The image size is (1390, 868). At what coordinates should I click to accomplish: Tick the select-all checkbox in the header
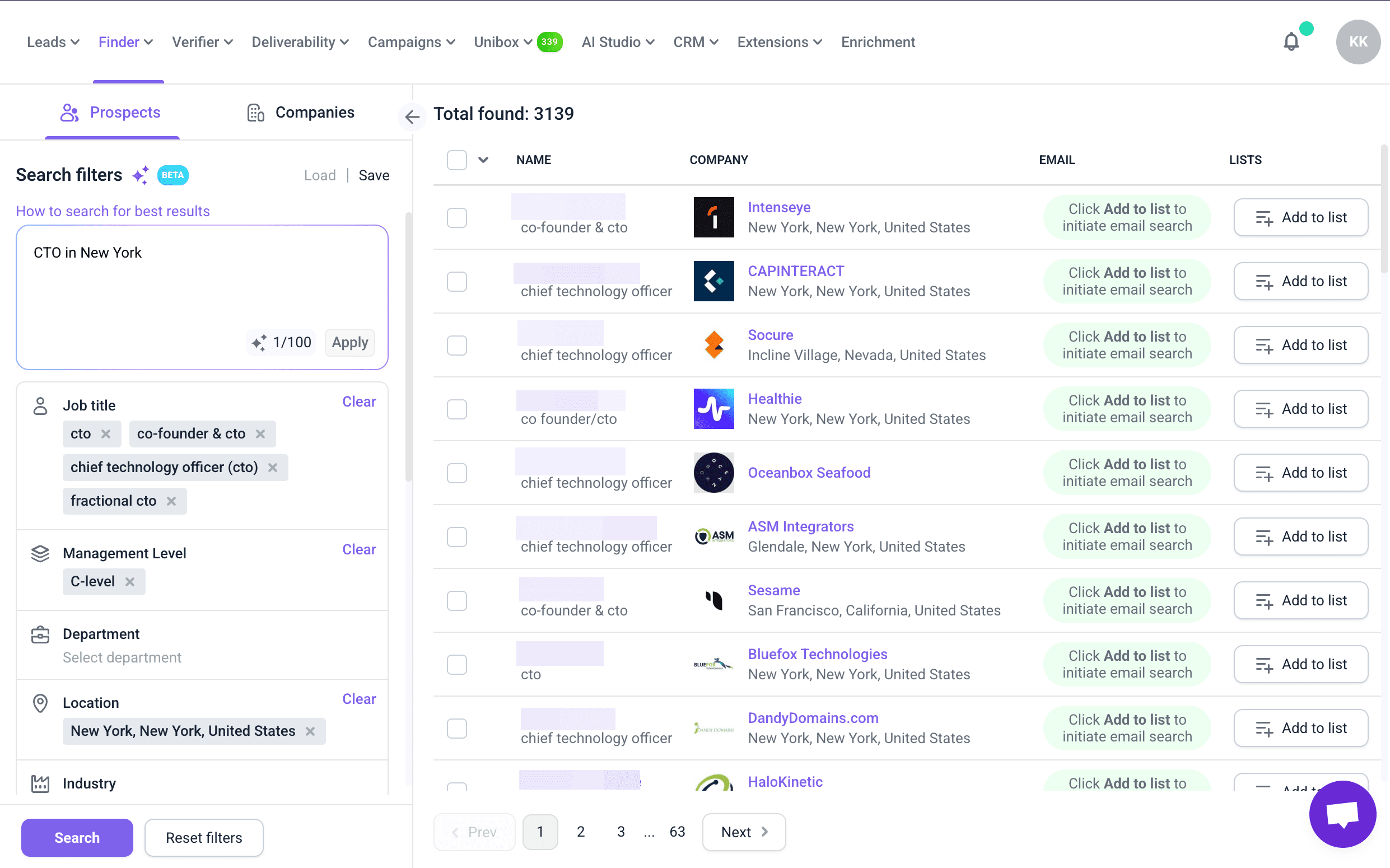(456, 160)
